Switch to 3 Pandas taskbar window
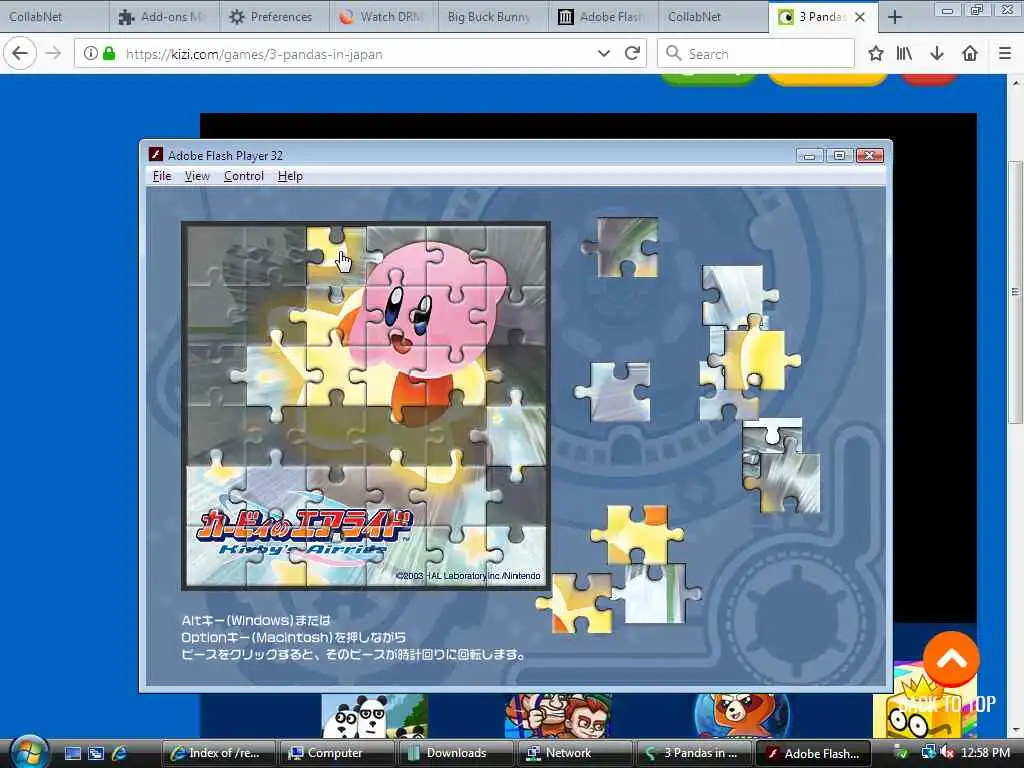The width and height of the screenshot is (1024, 768). click(693, 753)
